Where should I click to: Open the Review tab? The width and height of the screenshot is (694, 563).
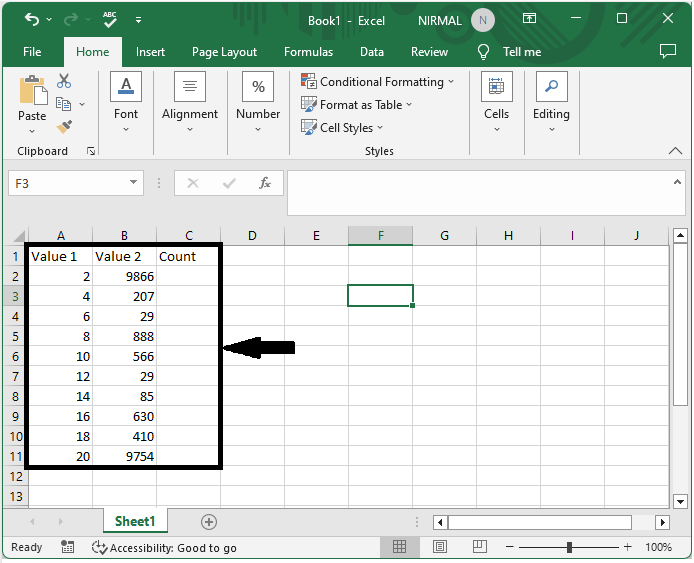(429, 52)
